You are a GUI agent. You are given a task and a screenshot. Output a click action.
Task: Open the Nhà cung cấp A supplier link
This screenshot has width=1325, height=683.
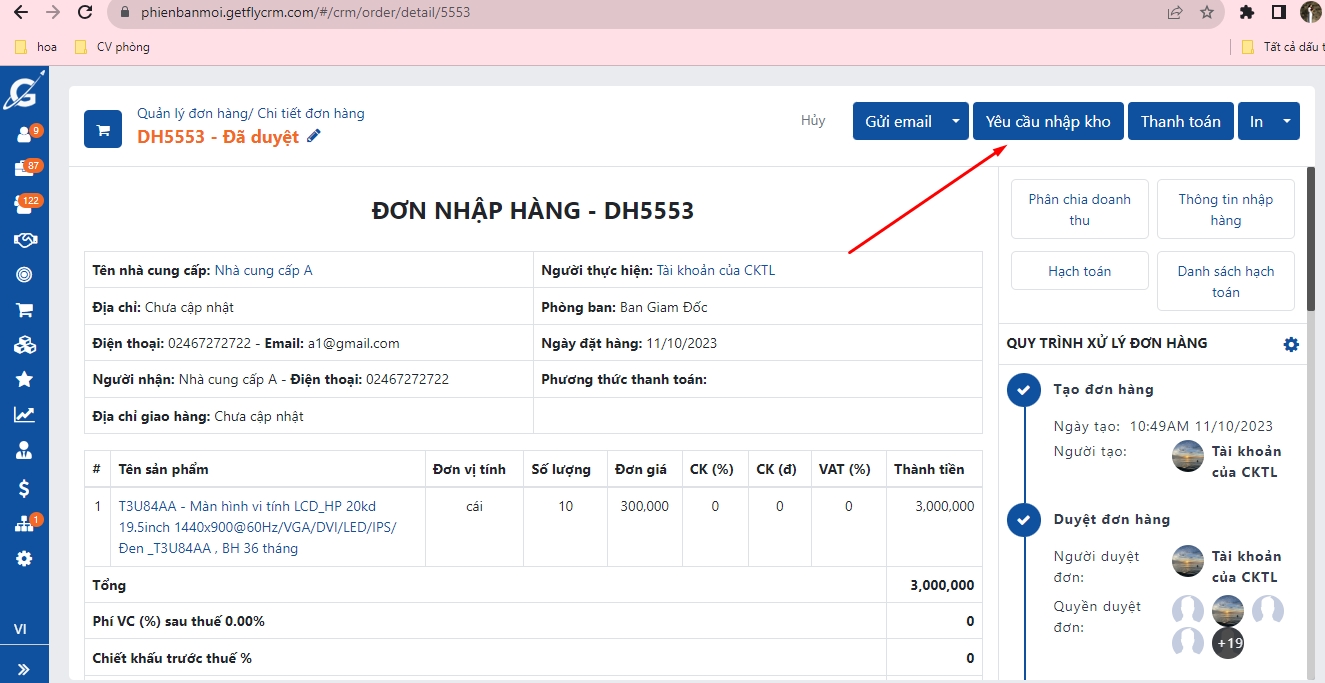263,270
